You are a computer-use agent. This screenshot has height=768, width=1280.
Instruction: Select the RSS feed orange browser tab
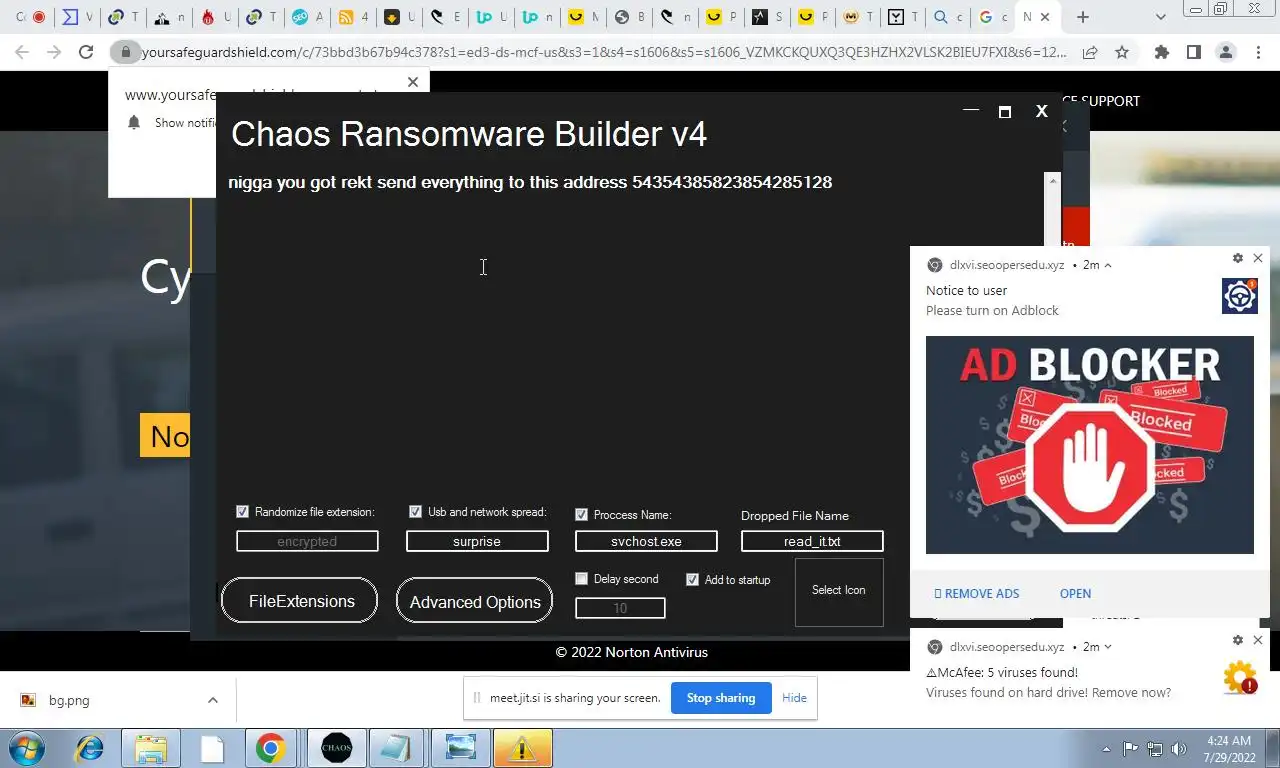(353, 17)
